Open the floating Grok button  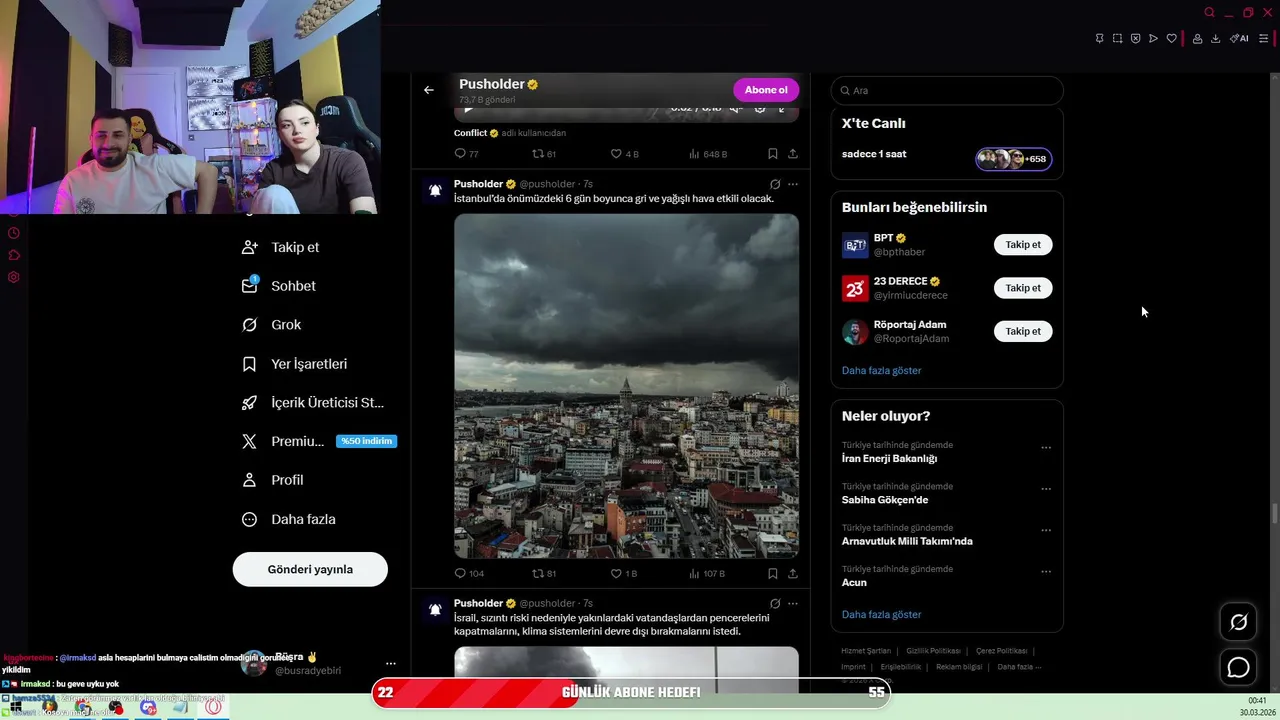1238,622
